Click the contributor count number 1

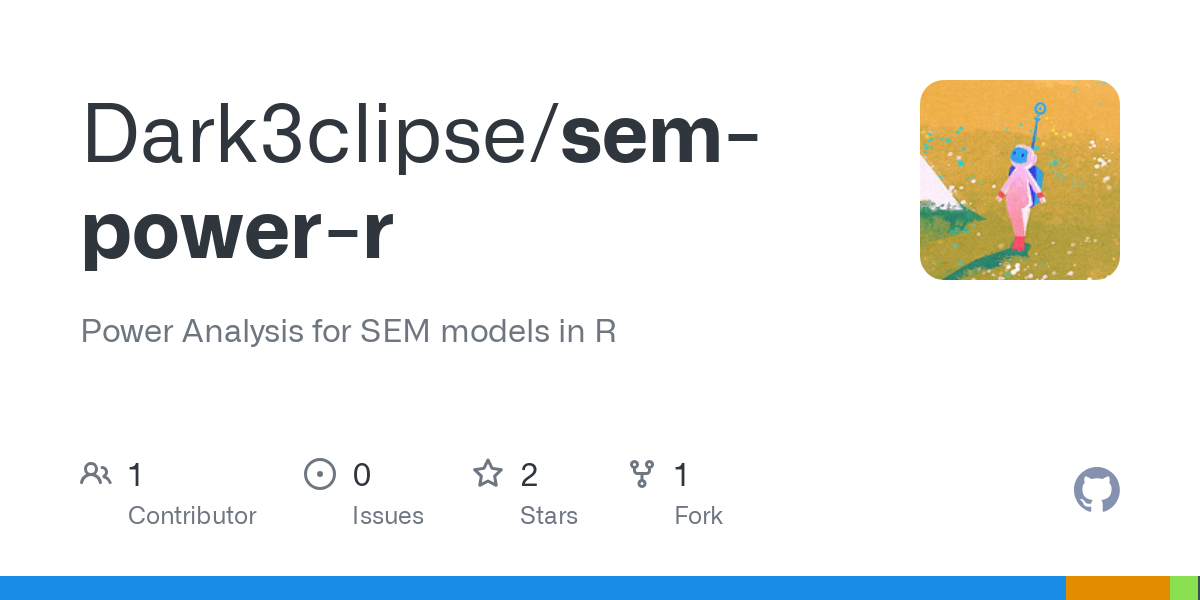tap(136, 475)
